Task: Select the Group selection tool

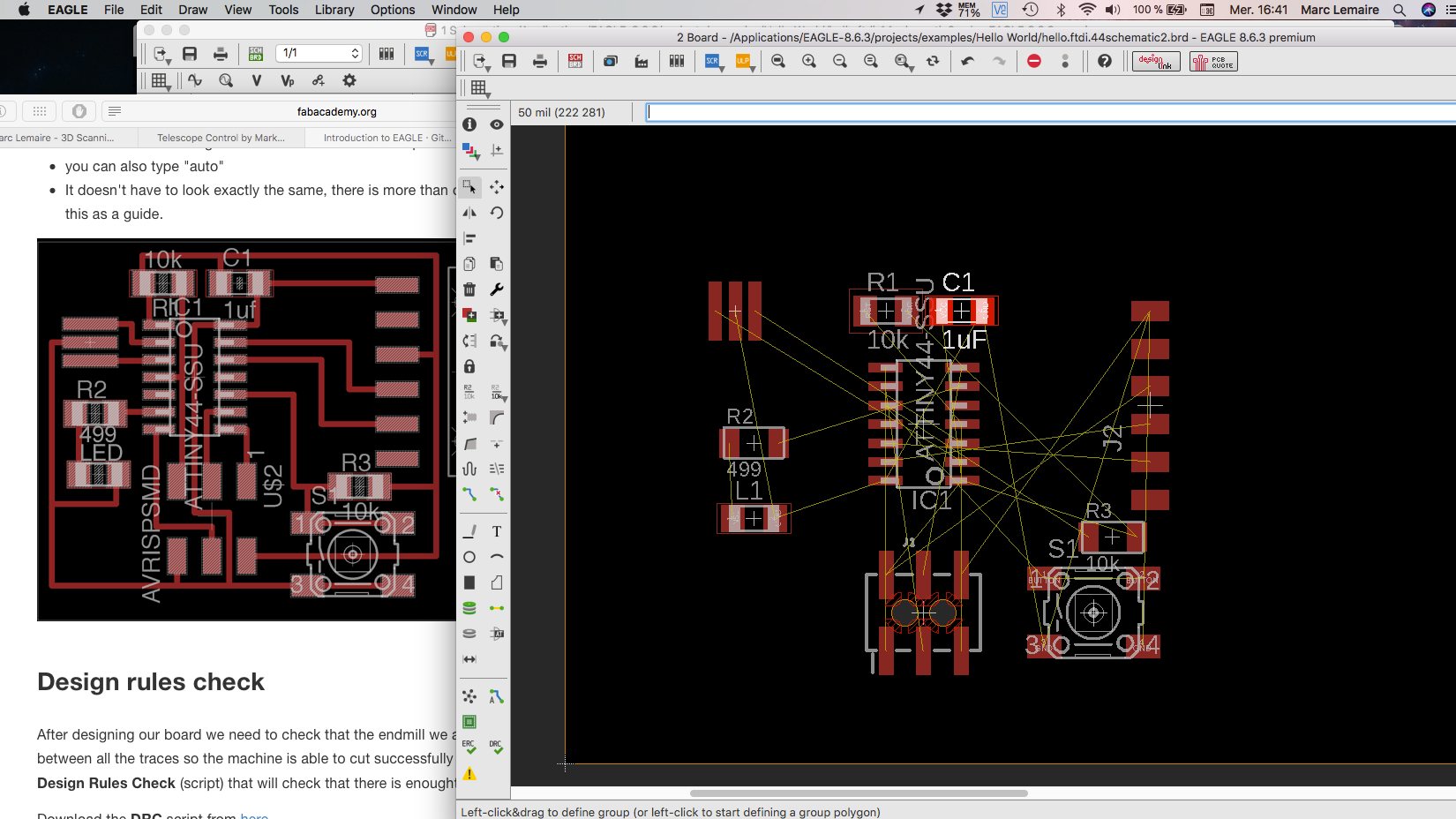Action: point(469,187)
